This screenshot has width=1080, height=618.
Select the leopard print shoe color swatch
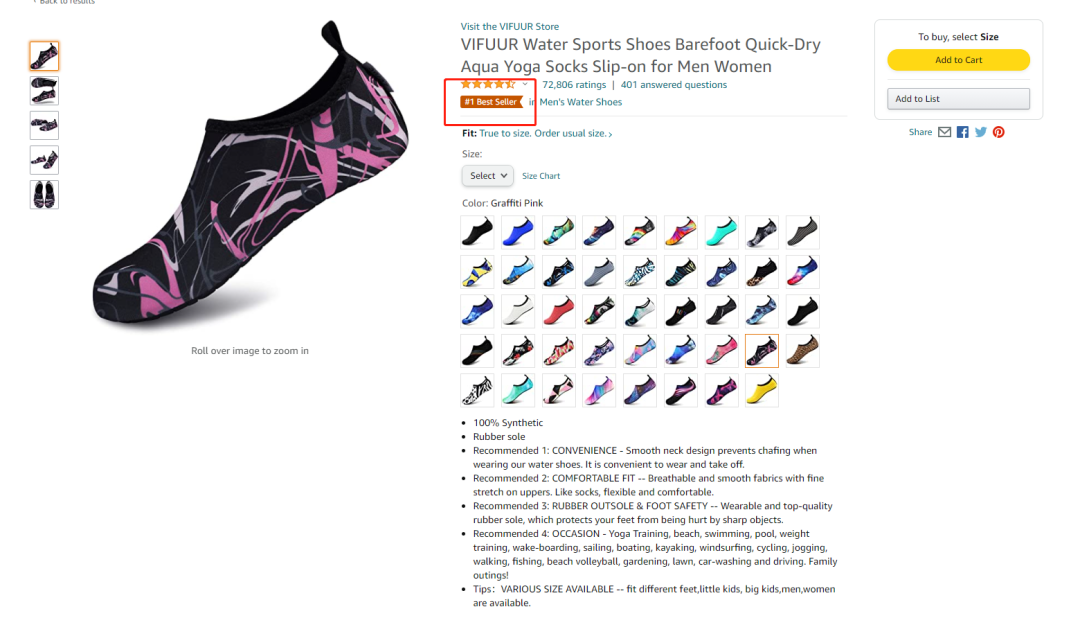pyautogui.click(x=802, y=351)
